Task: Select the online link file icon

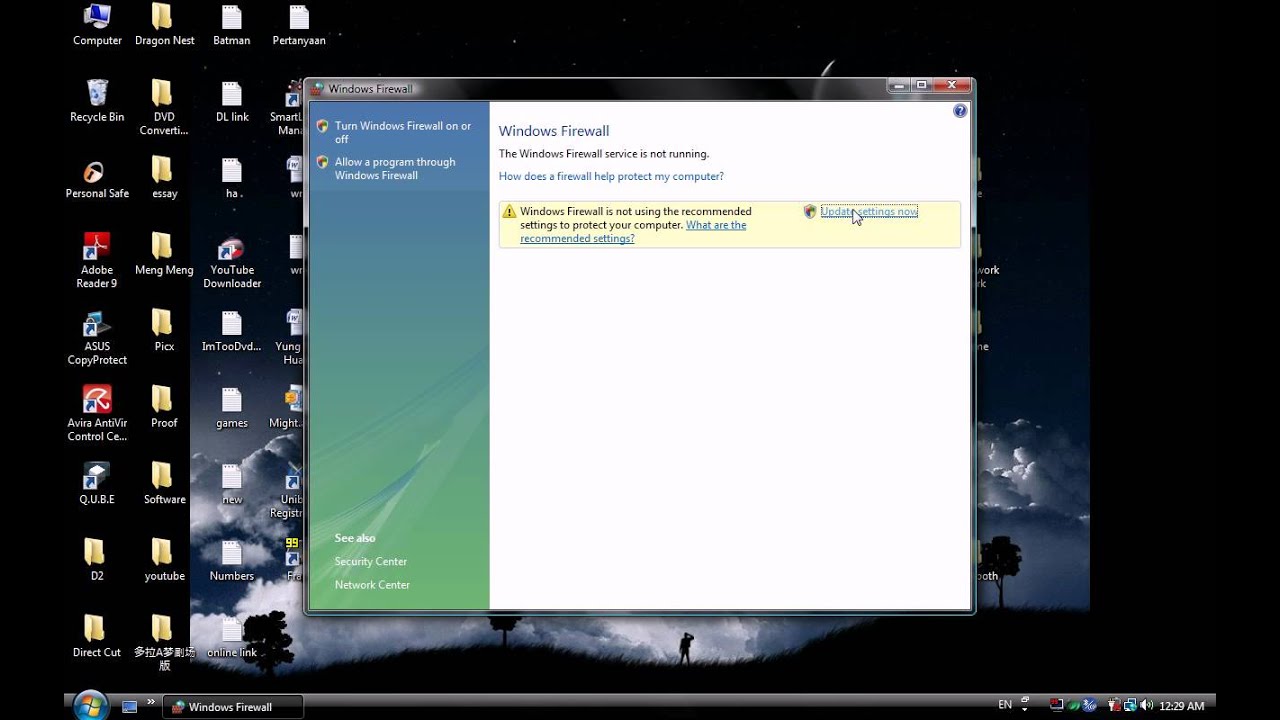Action: (x=231, y=637)
